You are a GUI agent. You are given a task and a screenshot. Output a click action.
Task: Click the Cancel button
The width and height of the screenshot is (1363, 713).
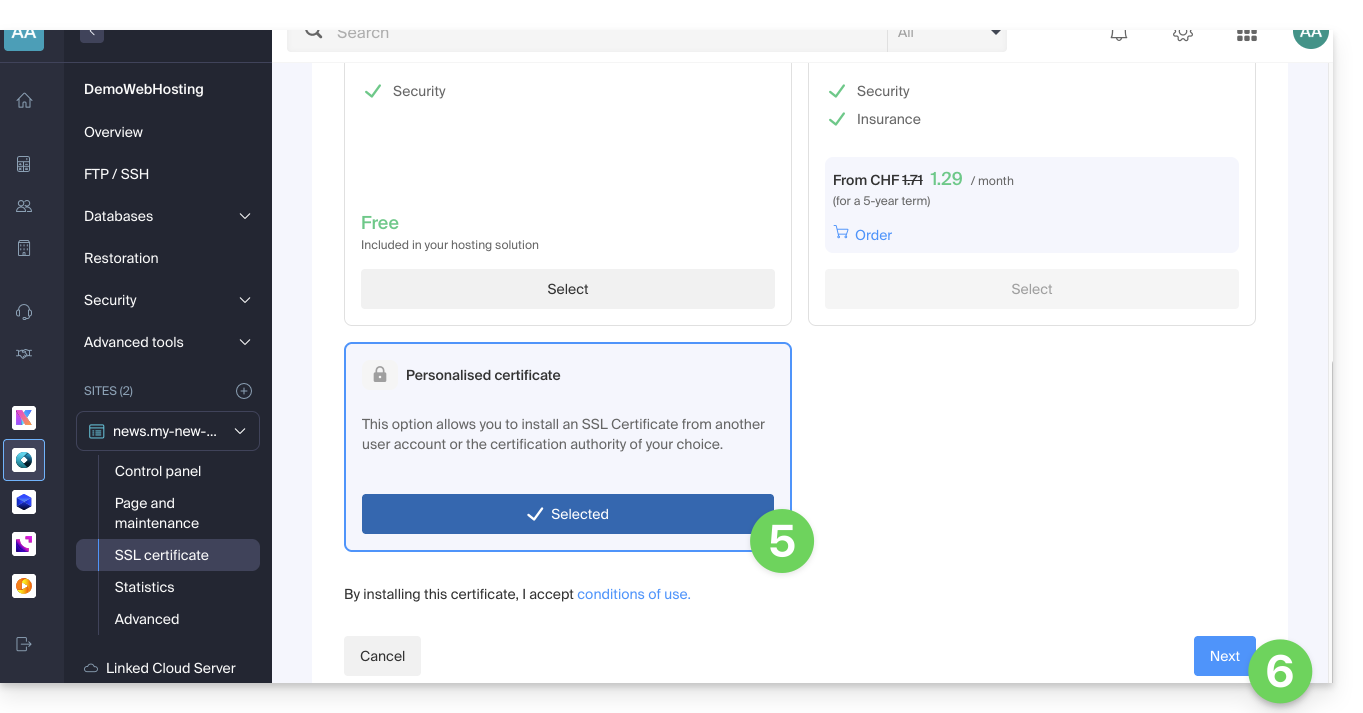[x=382, y=656]
